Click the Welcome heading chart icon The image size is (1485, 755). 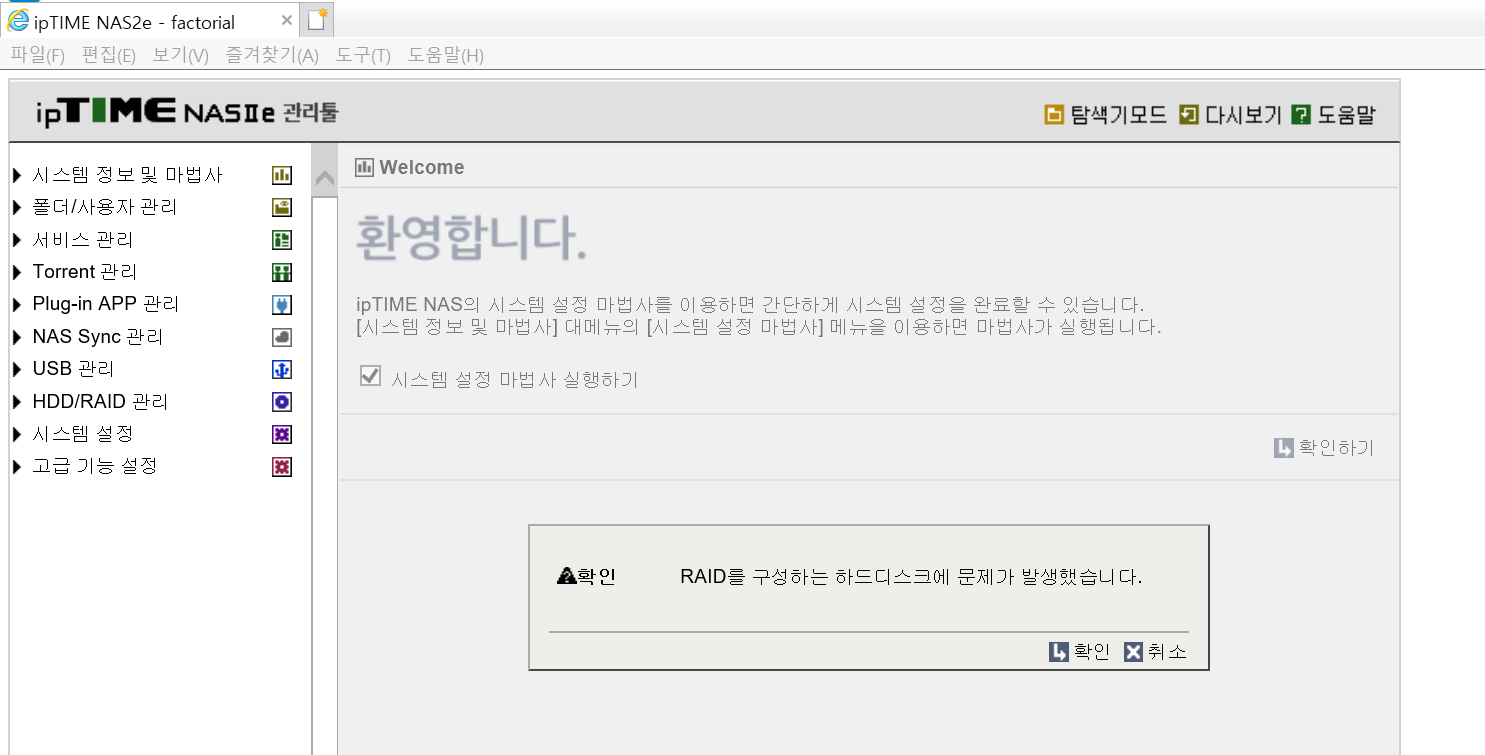(364, 167)
